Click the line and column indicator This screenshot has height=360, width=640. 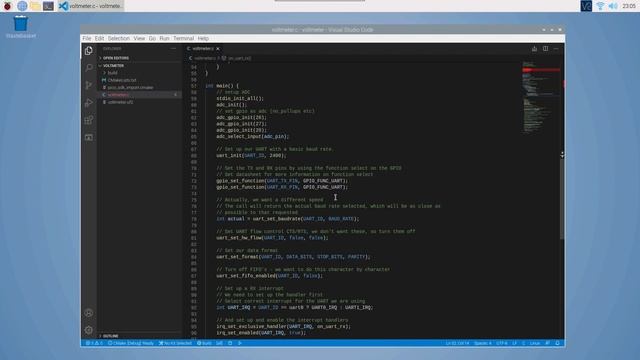coord(457,343)
